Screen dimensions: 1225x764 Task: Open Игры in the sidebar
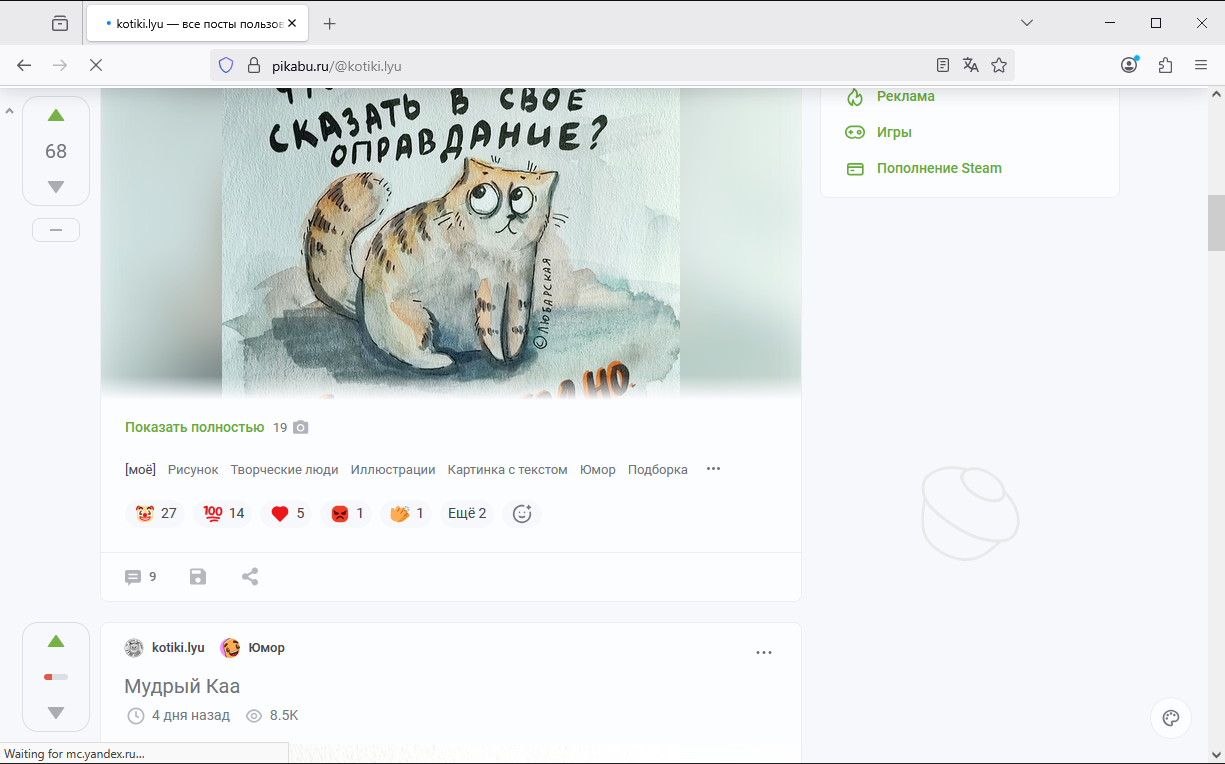click(894, 132)
